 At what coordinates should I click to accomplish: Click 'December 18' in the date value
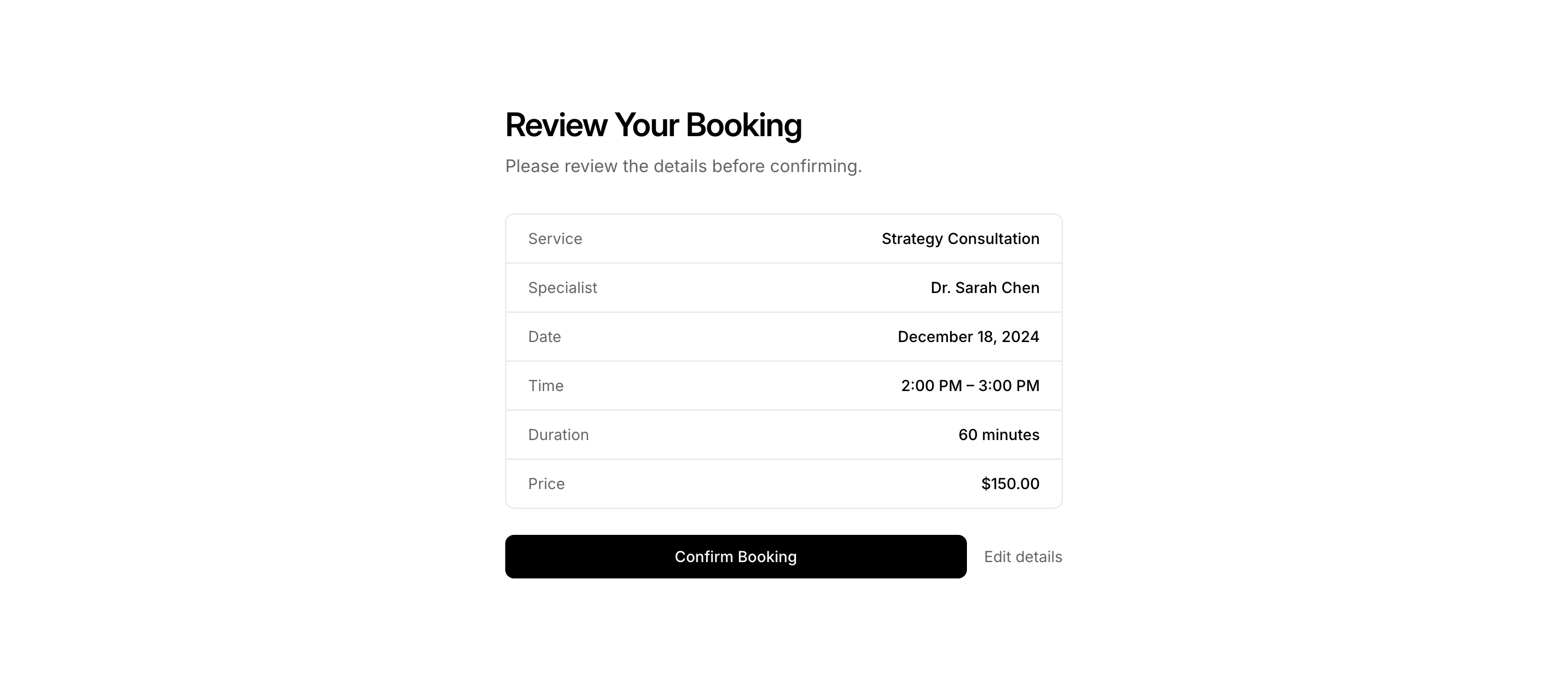945,337
